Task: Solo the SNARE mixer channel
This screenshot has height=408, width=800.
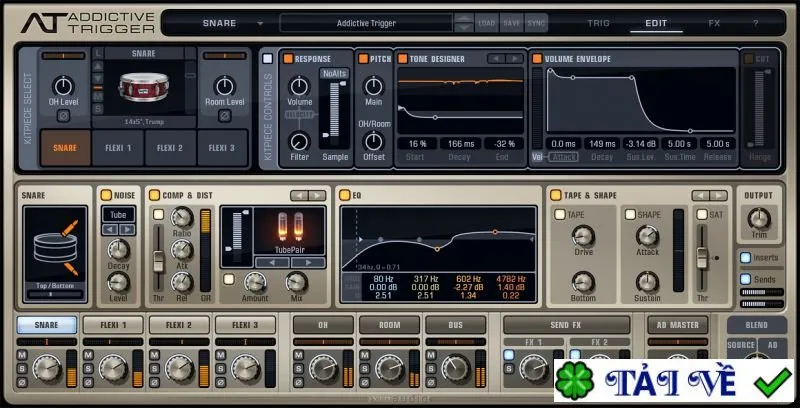Action: coord(22,368)
